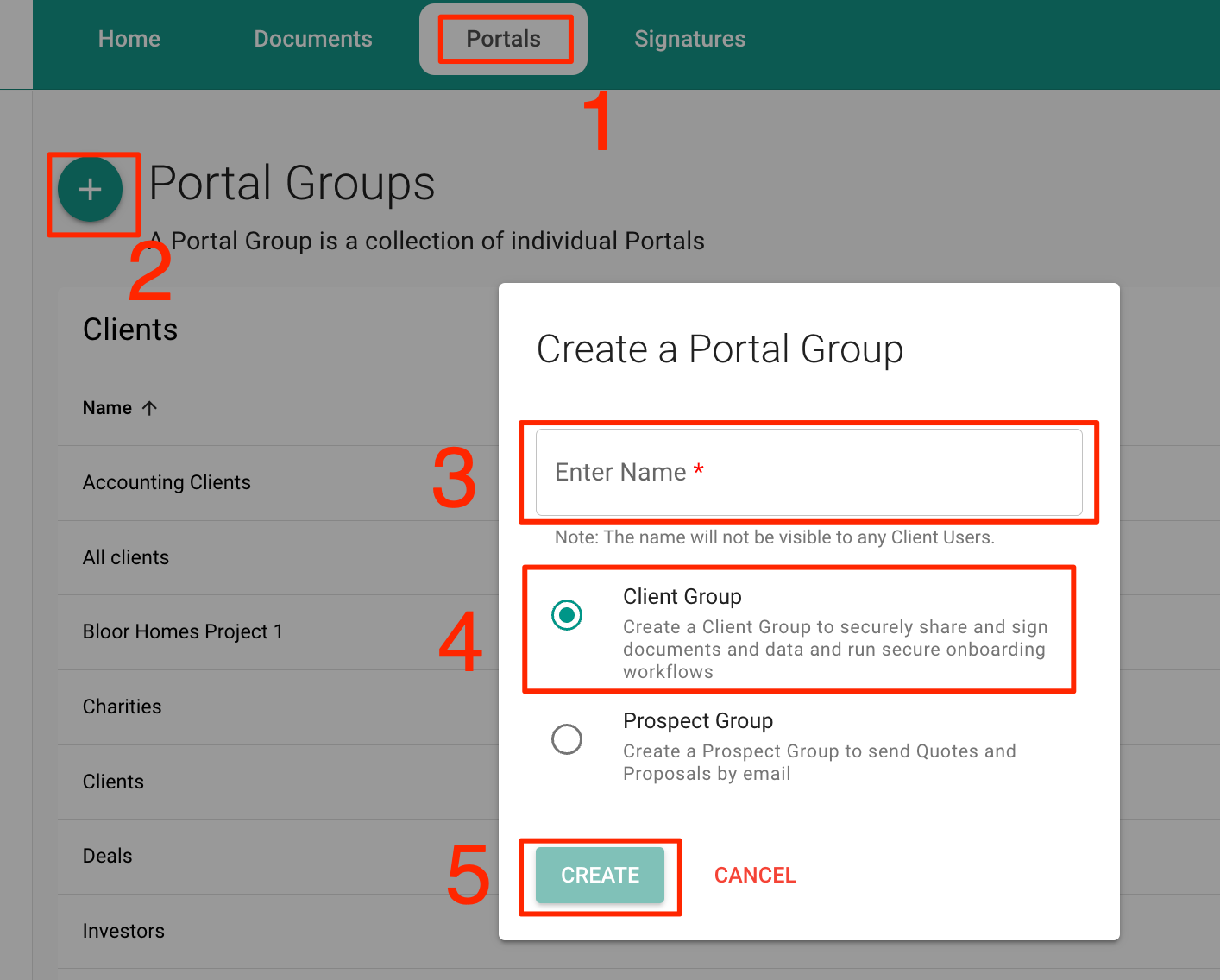Select Bloor Homes Project 1 row

[183, 631]
